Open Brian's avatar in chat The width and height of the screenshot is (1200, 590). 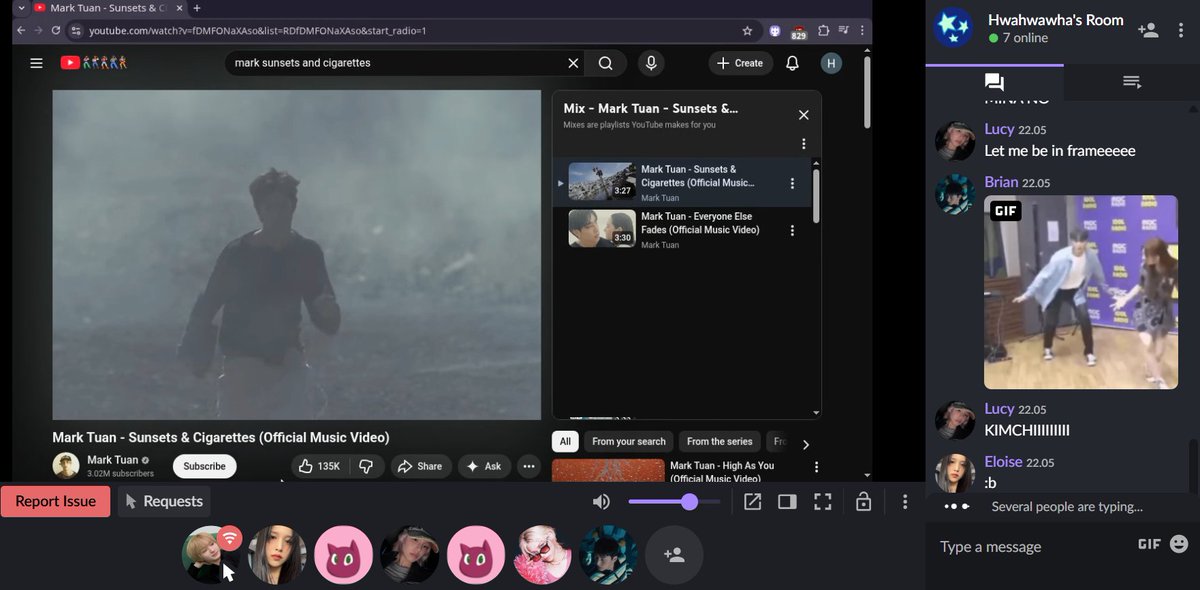point(955,193)
